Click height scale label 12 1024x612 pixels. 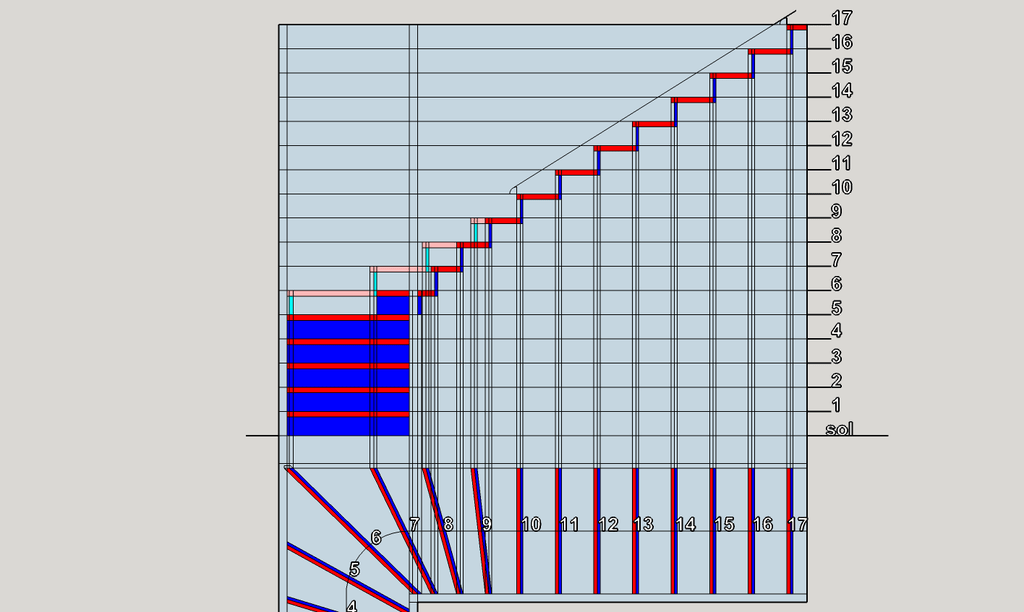coord(842,139)
